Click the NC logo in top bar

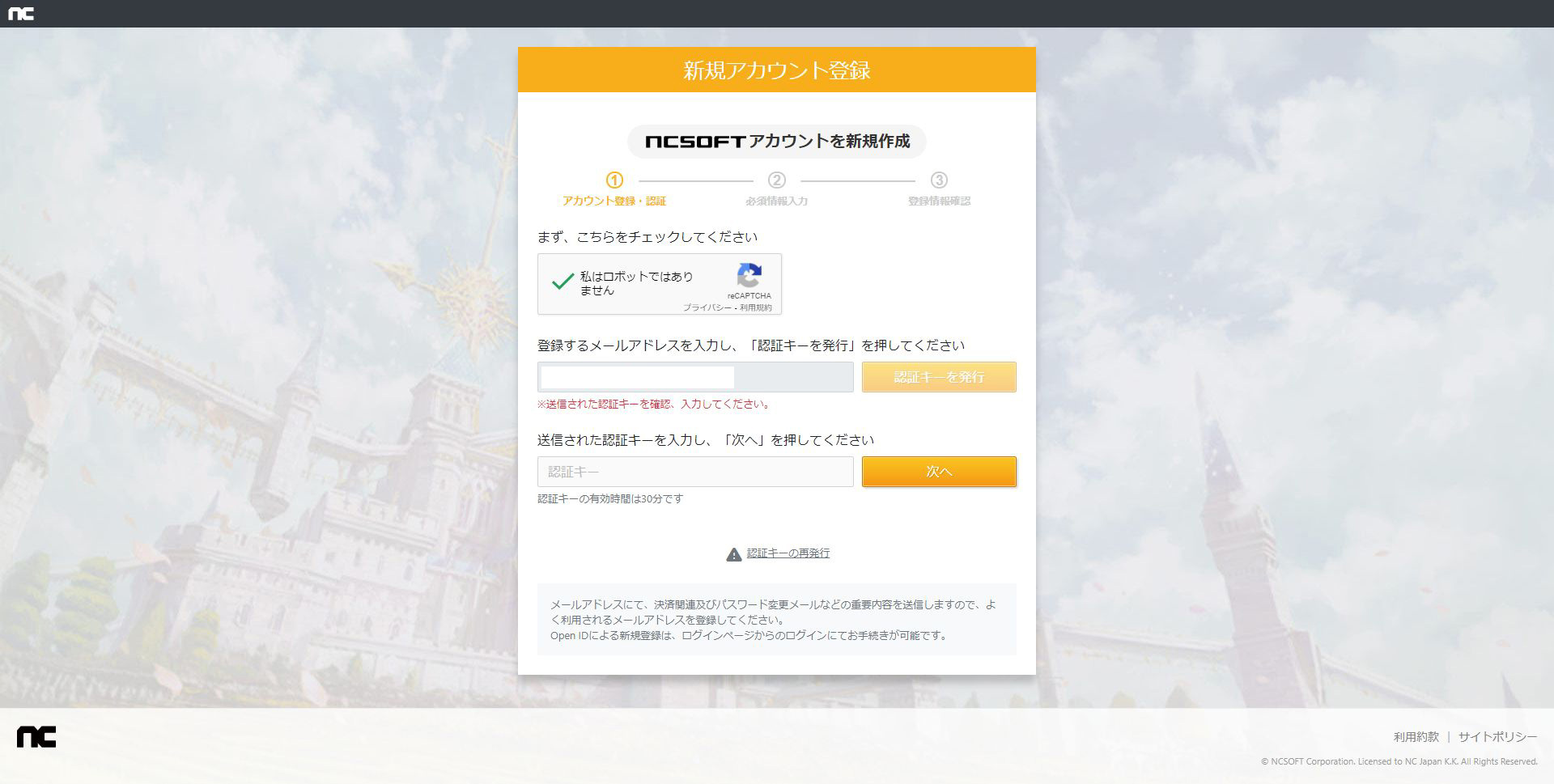pyautogui.click(x=21, y=13)
